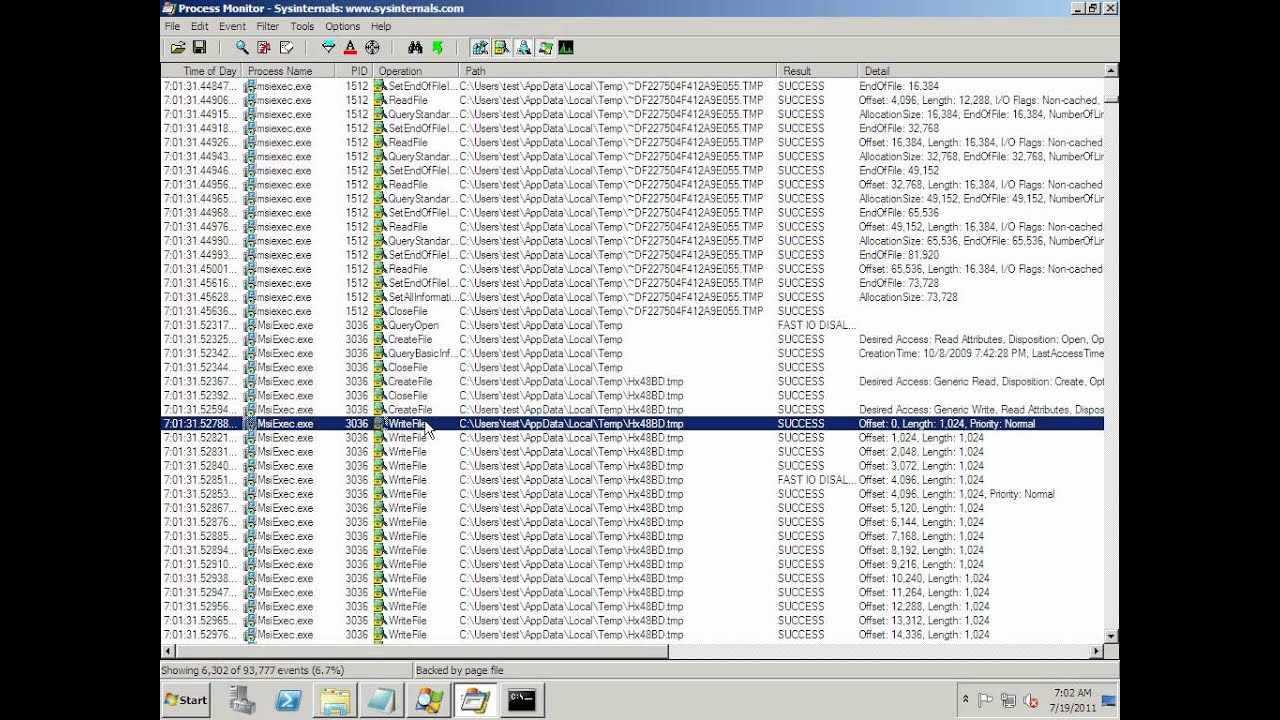1280x720 pixels.
Task: Open the Options menu
Action: pyautogui.click(x=342, y=26)
